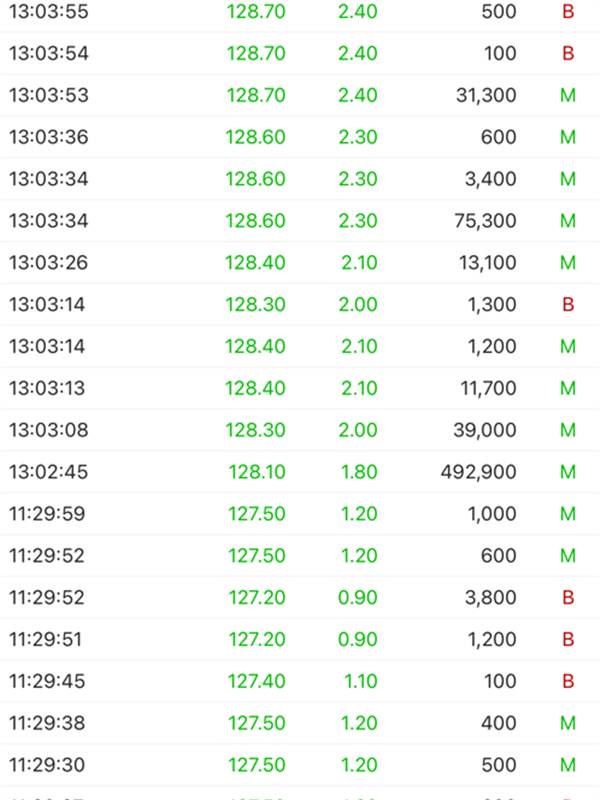Tap the 13:03:36 row with volume 600
600x800 pixels.
click(x=300, y=137)
